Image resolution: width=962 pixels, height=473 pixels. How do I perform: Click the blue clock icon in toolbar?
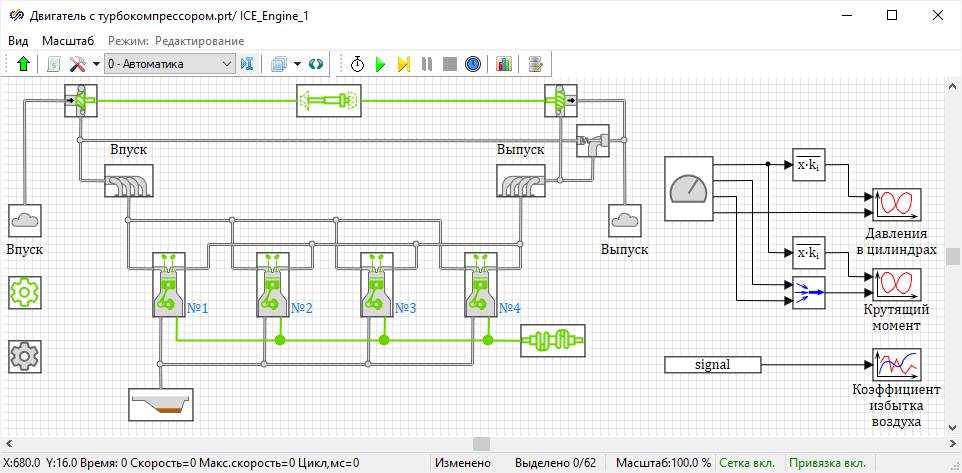(x=473, y=64)
